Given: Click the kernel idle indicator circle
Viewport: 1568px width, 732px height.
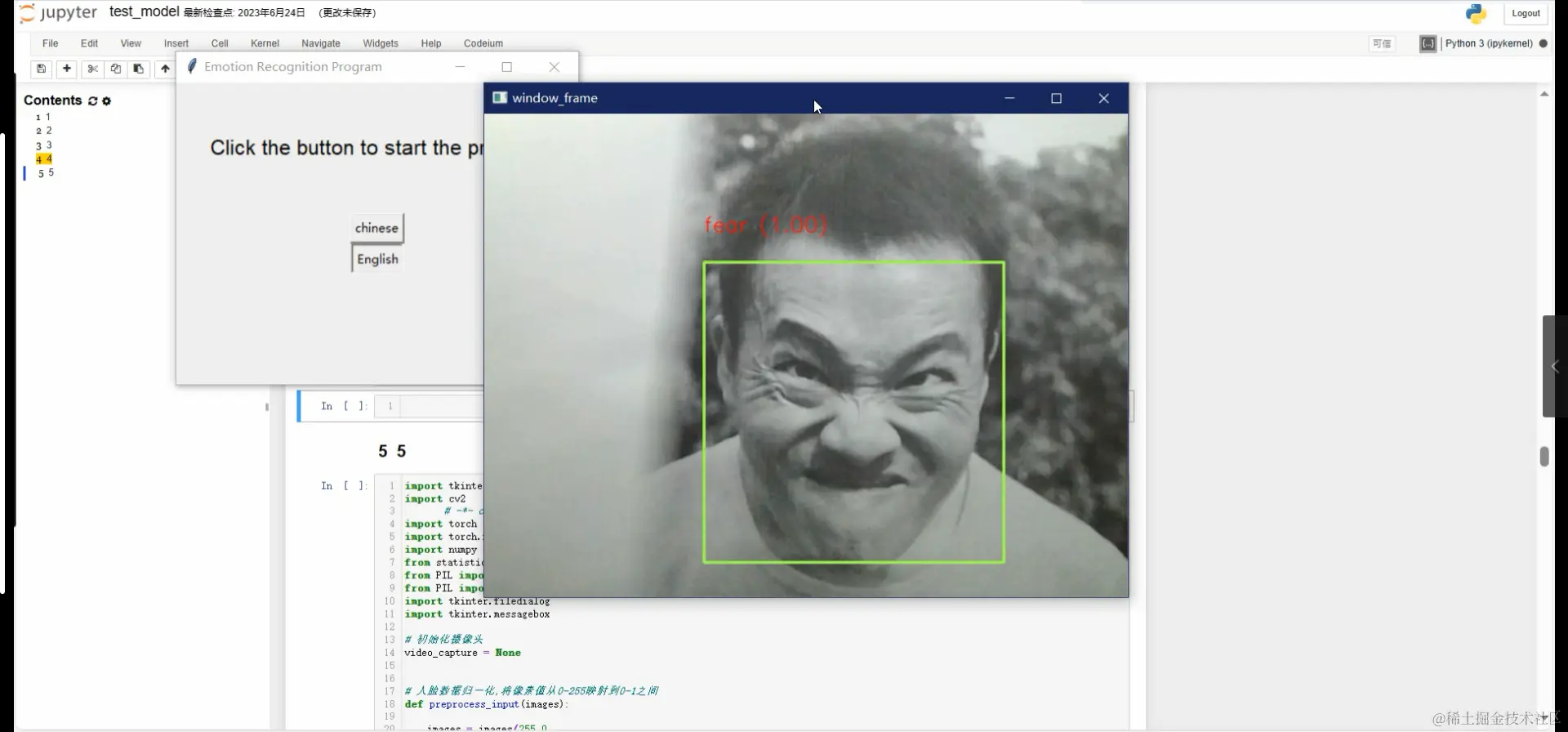Looking at the screenshot, I should click(1543, 44).
